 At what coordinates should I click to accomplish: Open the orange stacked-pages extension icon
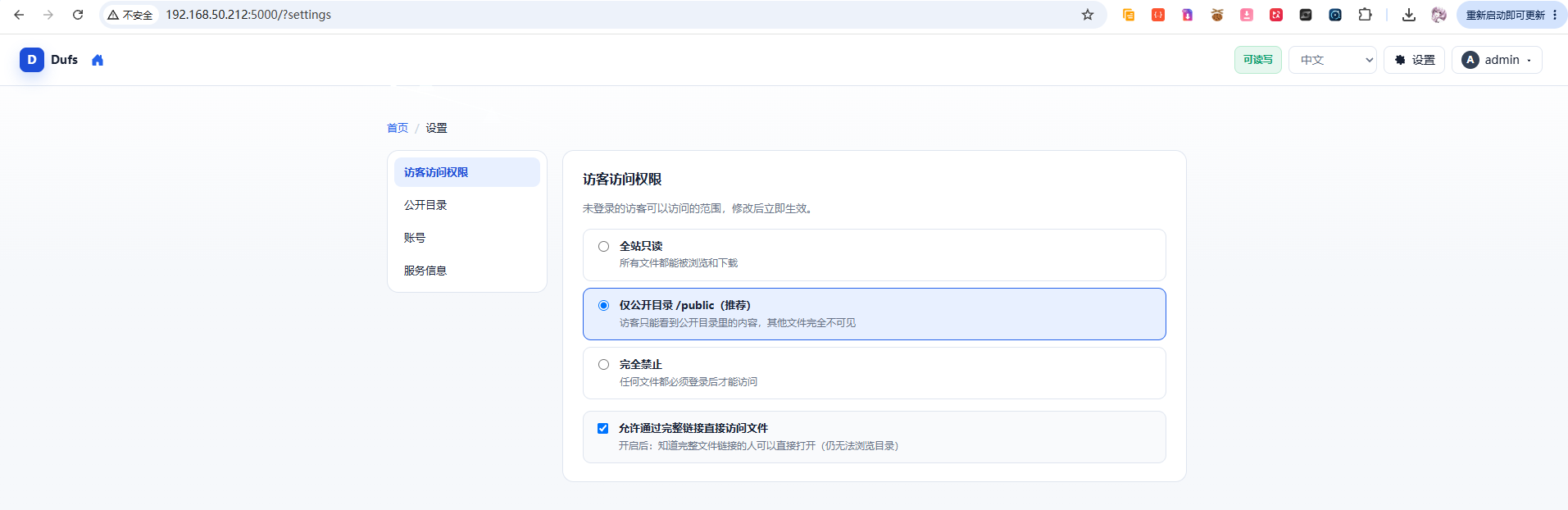tap(1129, 15)
